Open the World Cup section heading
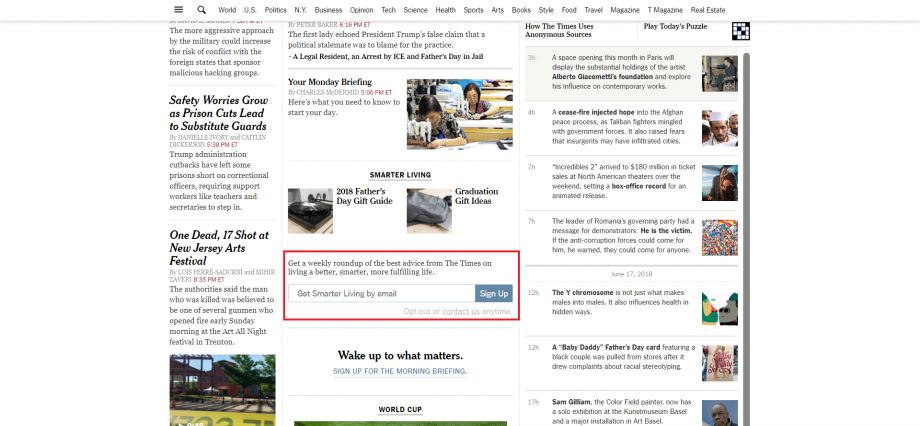This screenshot has width=920, height=426. pos(400,410)
